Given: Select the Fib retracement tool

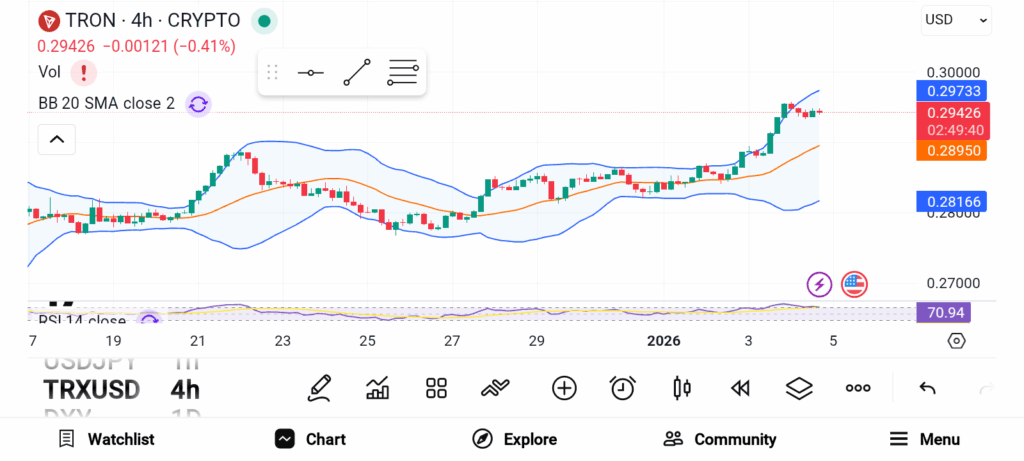Looking at the screenshot, I should (403, 73).
